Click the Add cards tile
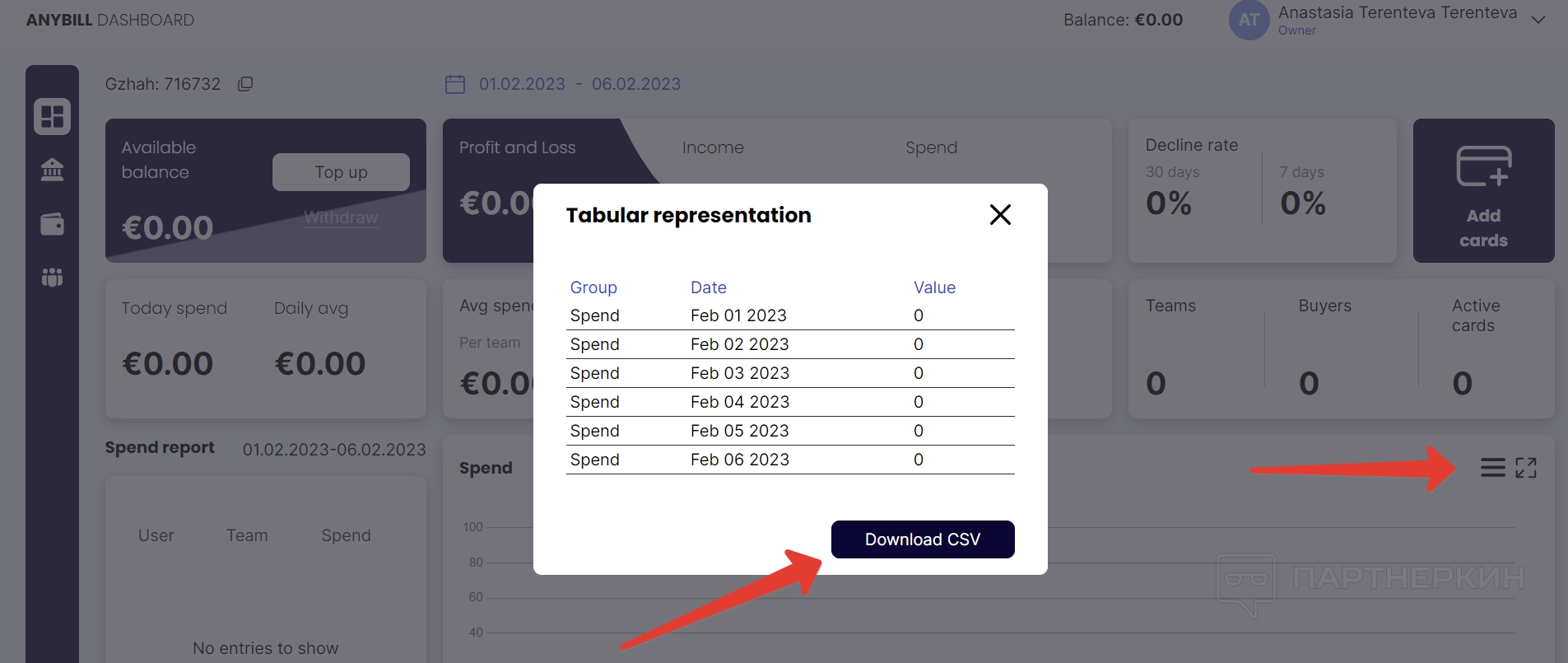This screenshot has width=1568, height=663. point(1483,191)
